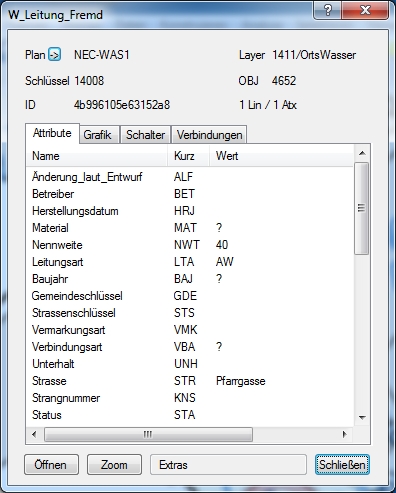Click the OBJ value 4652
Image resolution: width=396 pixels, height=493 pixels.
click(284, 81)
